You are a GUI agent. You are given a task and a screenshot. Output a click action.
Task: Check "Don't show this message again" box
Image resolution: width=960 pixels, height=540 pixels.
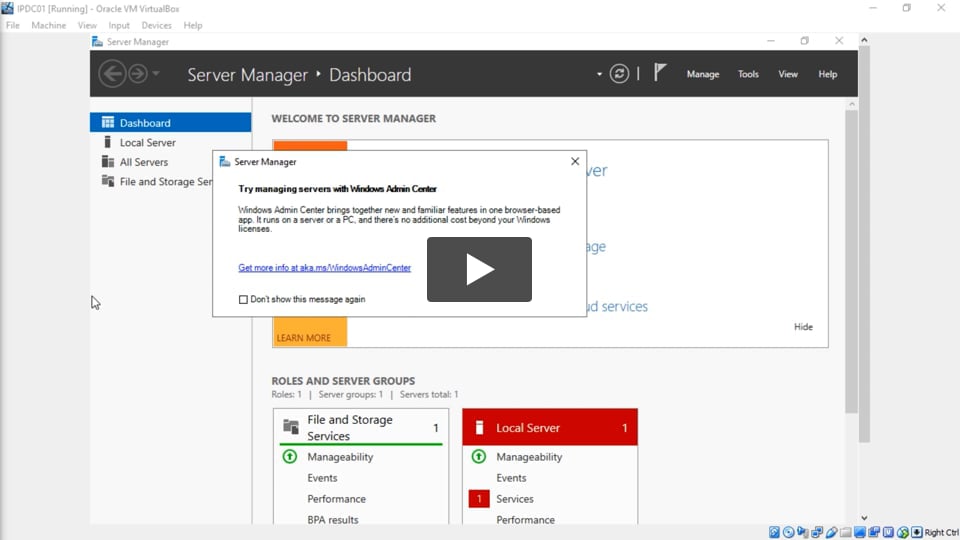[x=243, y=299]
